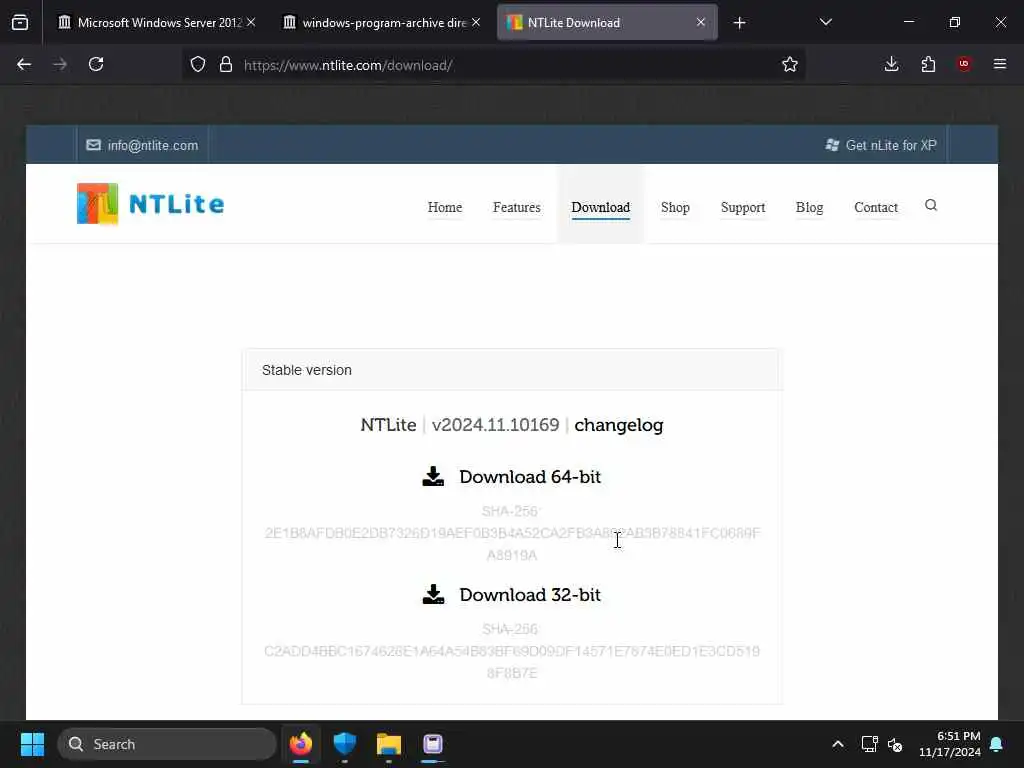1024x768 pixels.
Task: Open the Extensions puzzle icon
Action: [x=928, y=65]
